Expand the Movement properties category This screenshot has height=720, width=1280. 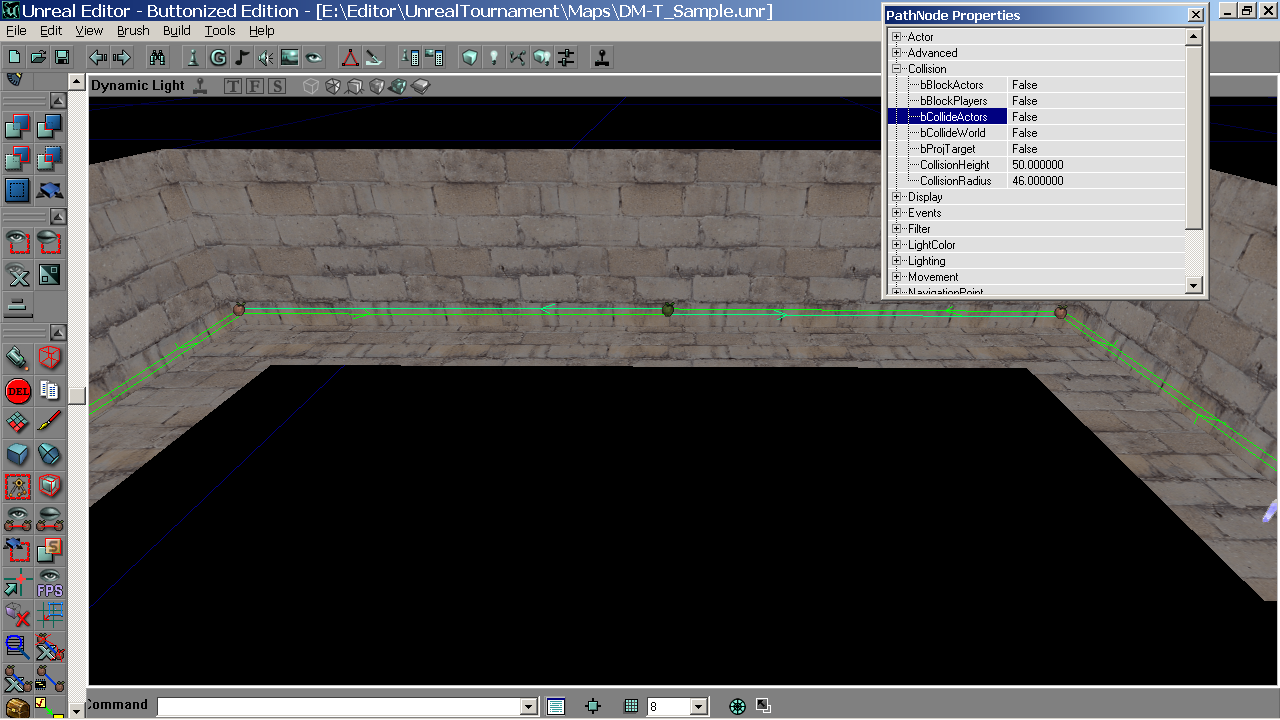pyautogui.click(x=897, y=277)
